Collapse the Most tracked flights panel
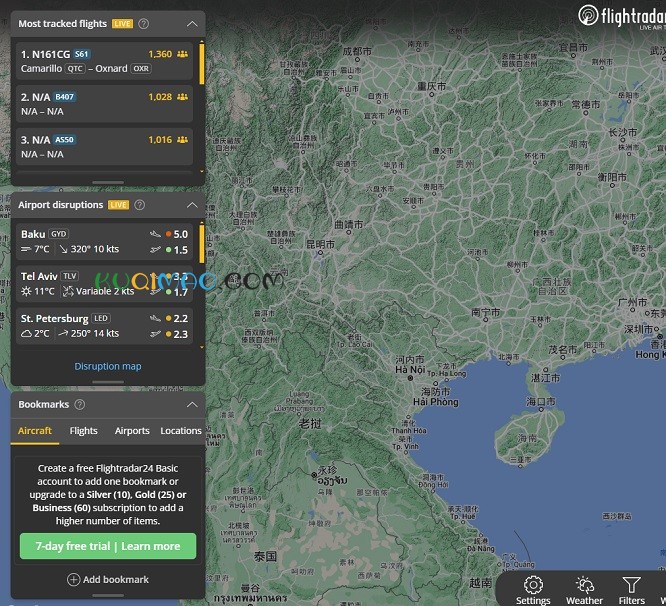Image resolution: width=666 pixels, height=606 pixels. tap(192, 24)
